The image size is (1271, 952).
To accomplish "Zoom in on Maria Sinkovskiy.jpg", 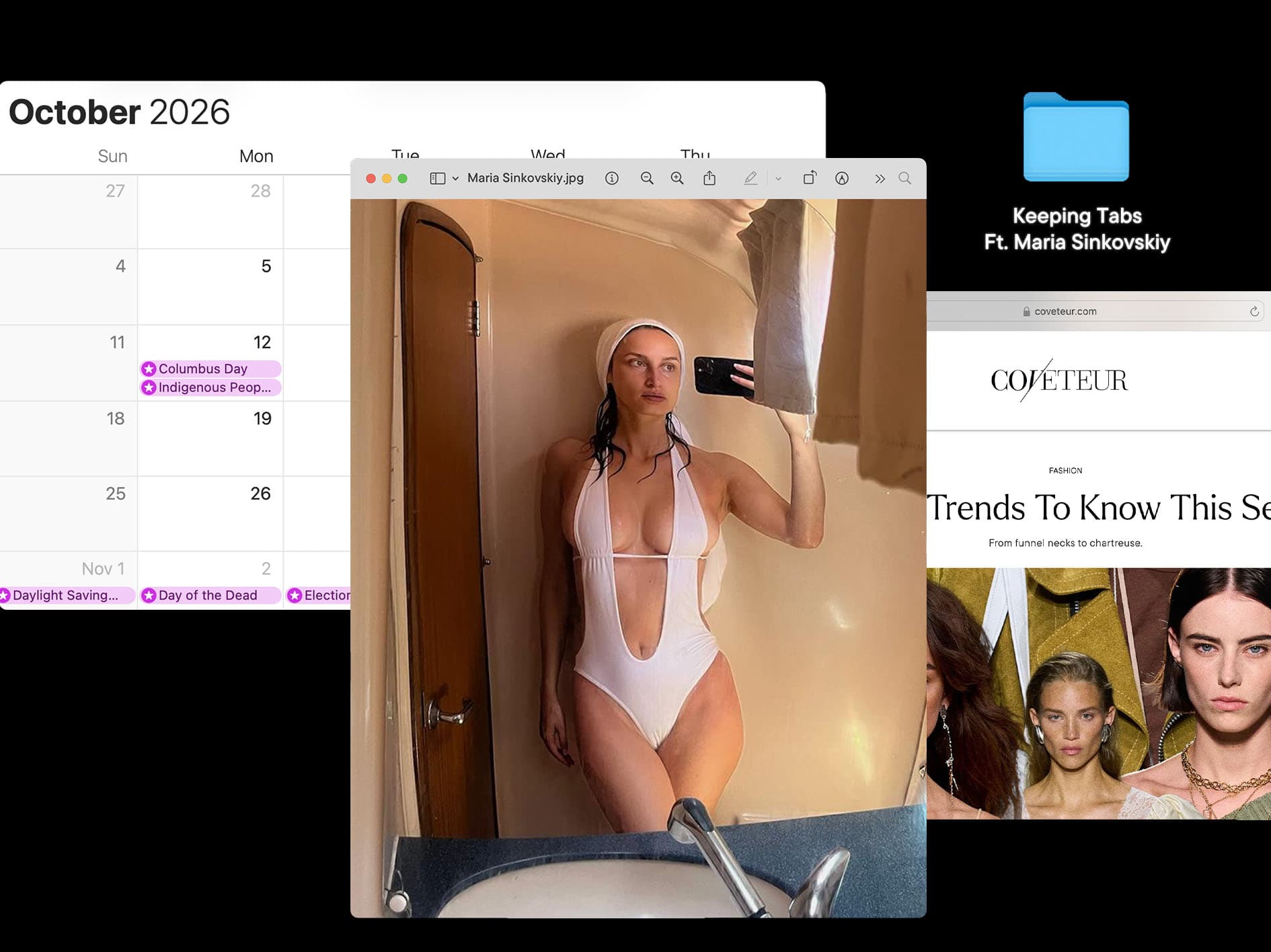I will [677, 178].
